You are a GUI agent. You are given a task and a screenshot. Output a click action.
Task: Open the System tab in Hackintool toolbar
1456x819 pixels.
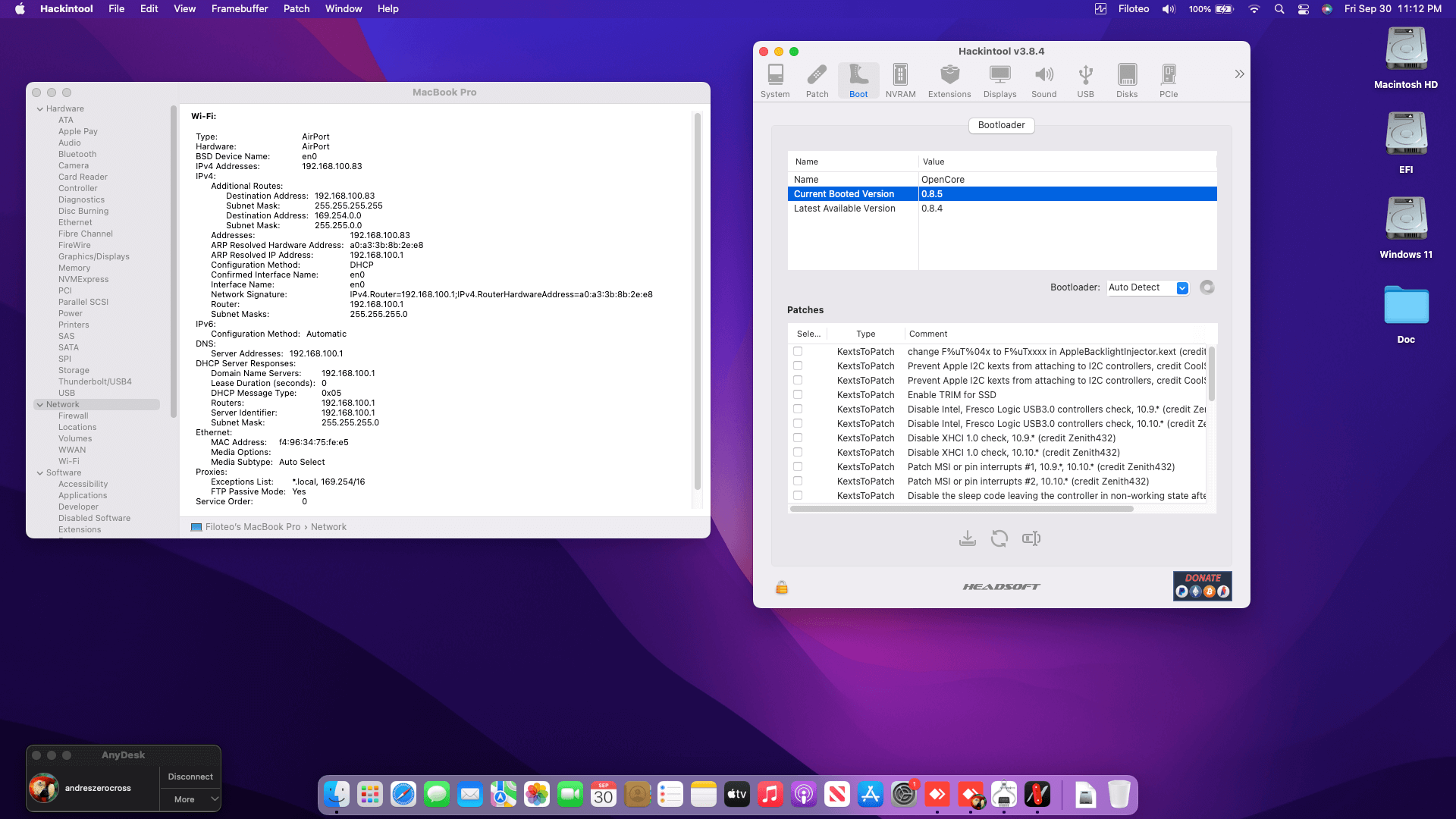coord(775,80)
